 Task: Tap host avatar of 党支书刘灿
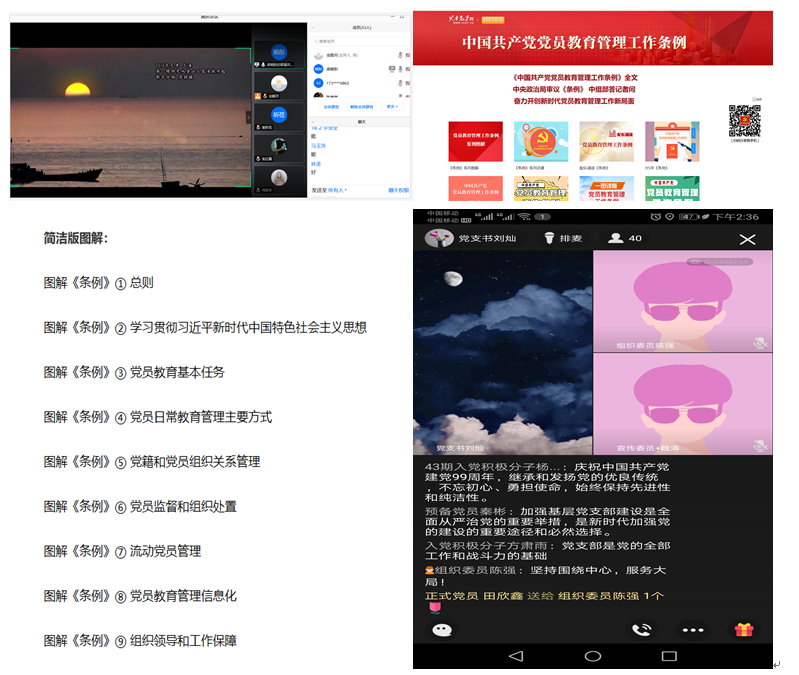[439, 238]
